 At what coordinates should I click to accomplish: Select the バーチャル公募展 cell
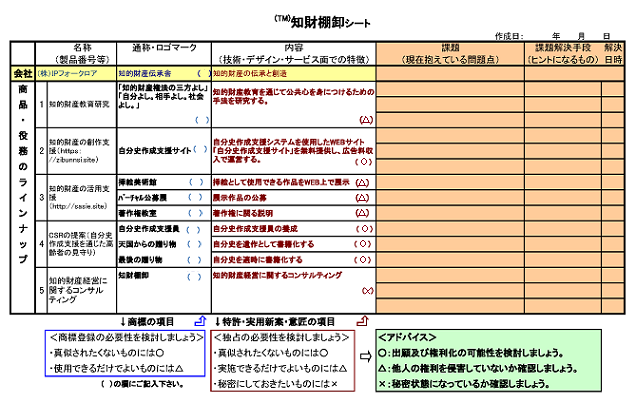(164, 197)
